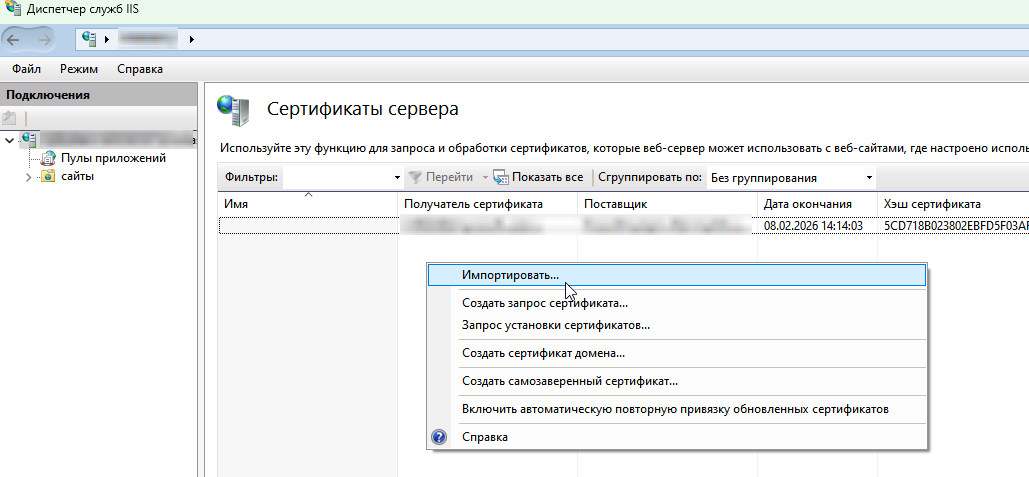Open the Сгруппировать по dropdown
This screenshot has width=1029, height=477.
869,178
